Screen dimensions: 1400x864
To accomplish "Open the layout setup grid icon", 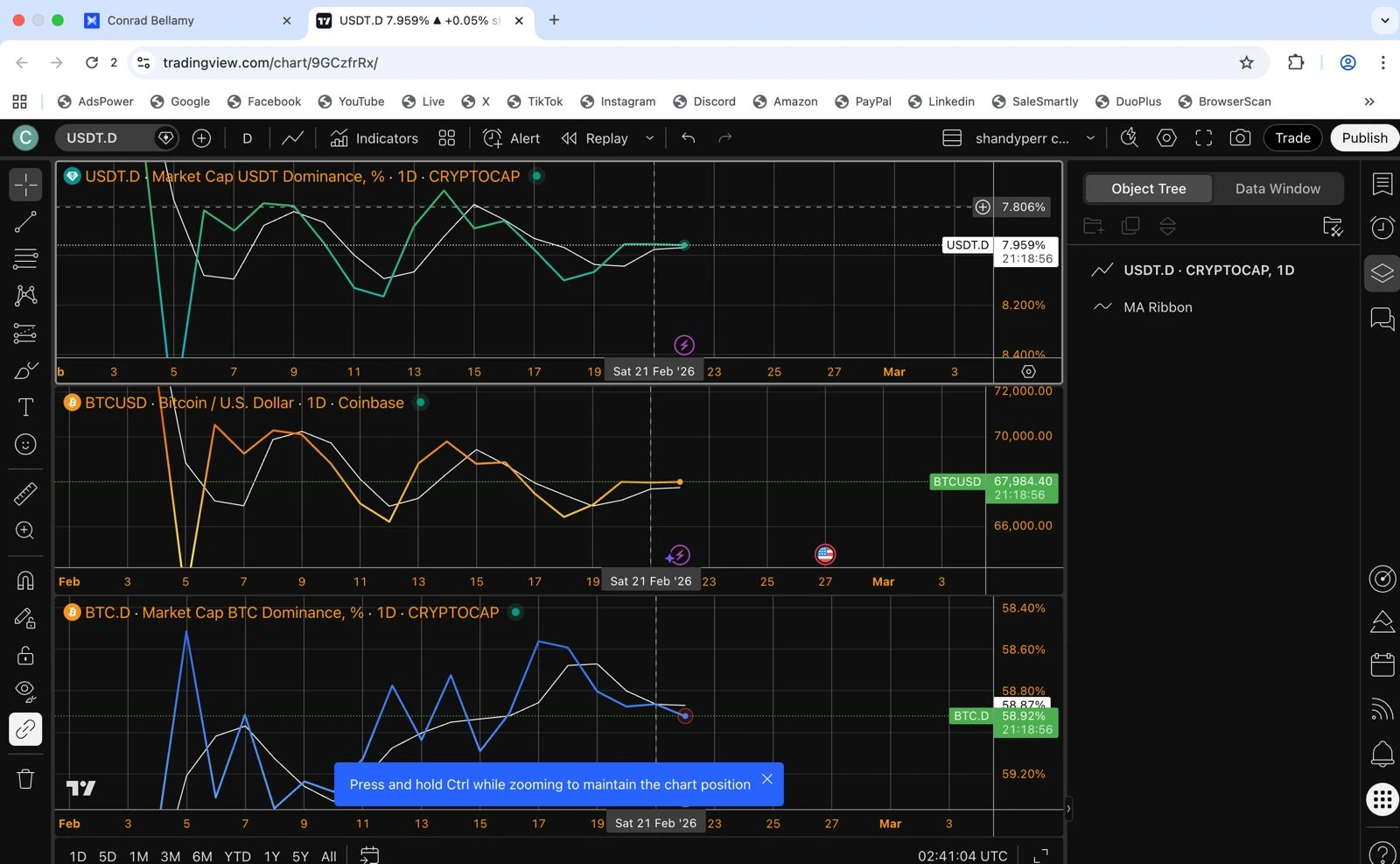I will [952, 138].
